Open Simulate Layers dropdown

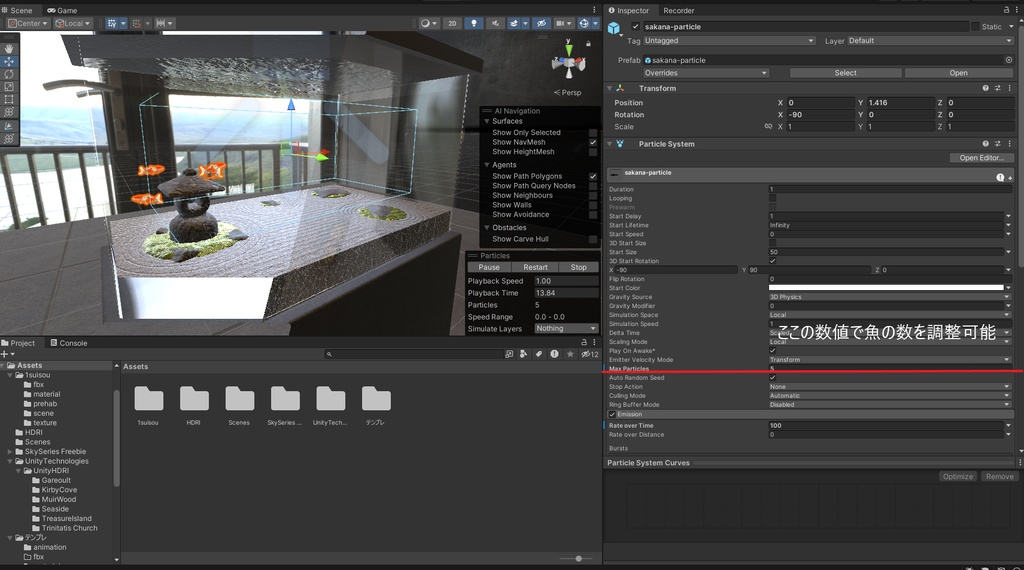coord(566,328)
